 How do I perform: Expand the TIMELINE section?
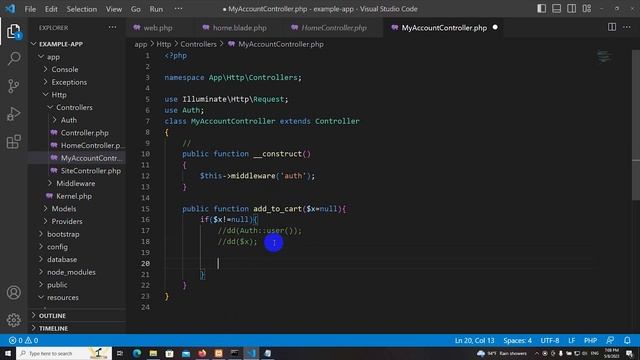tap(53, 328)
